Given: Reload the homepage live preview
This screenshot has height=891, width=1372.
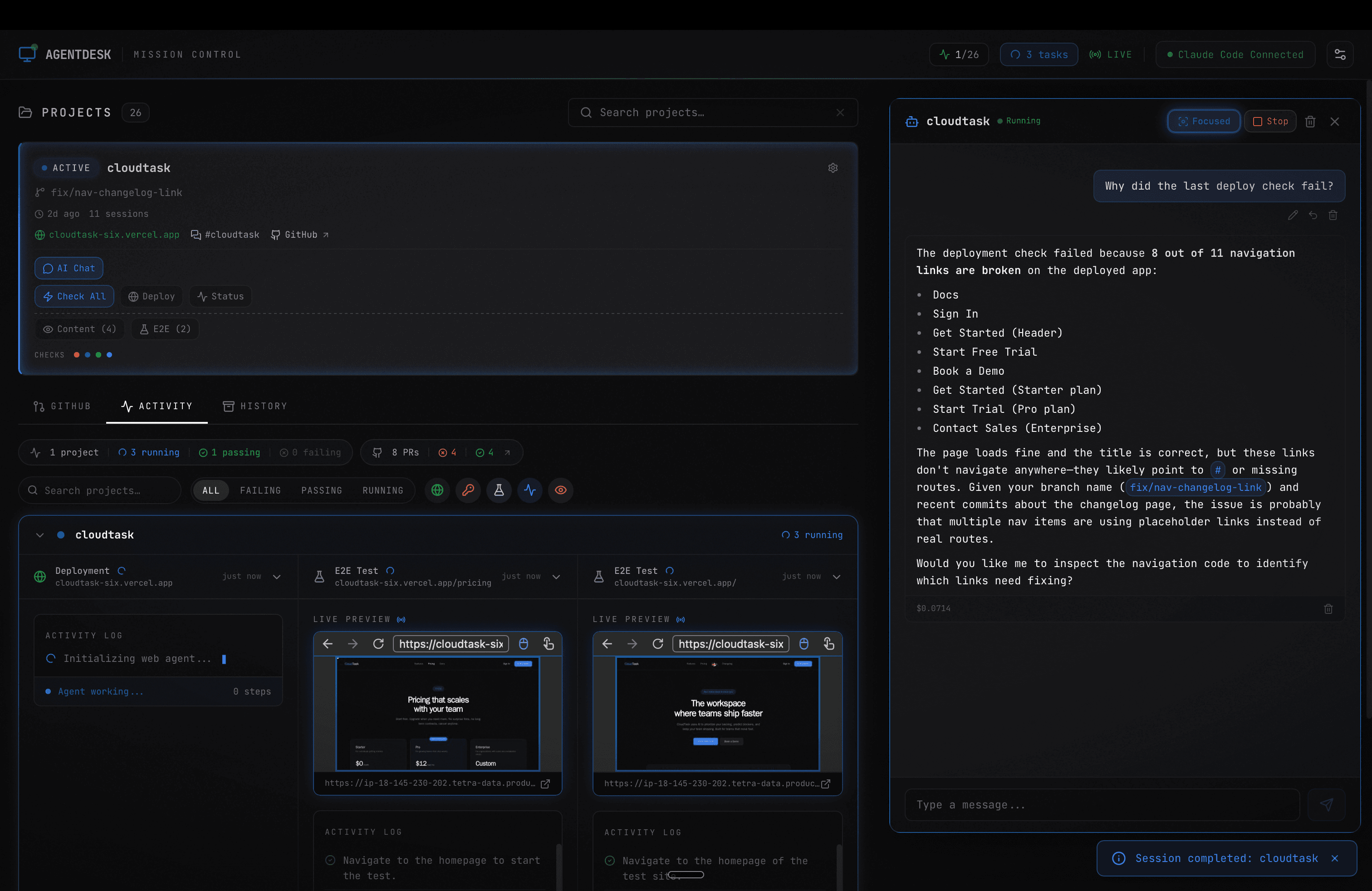Looking at the screenshot, I should [658, 644].
